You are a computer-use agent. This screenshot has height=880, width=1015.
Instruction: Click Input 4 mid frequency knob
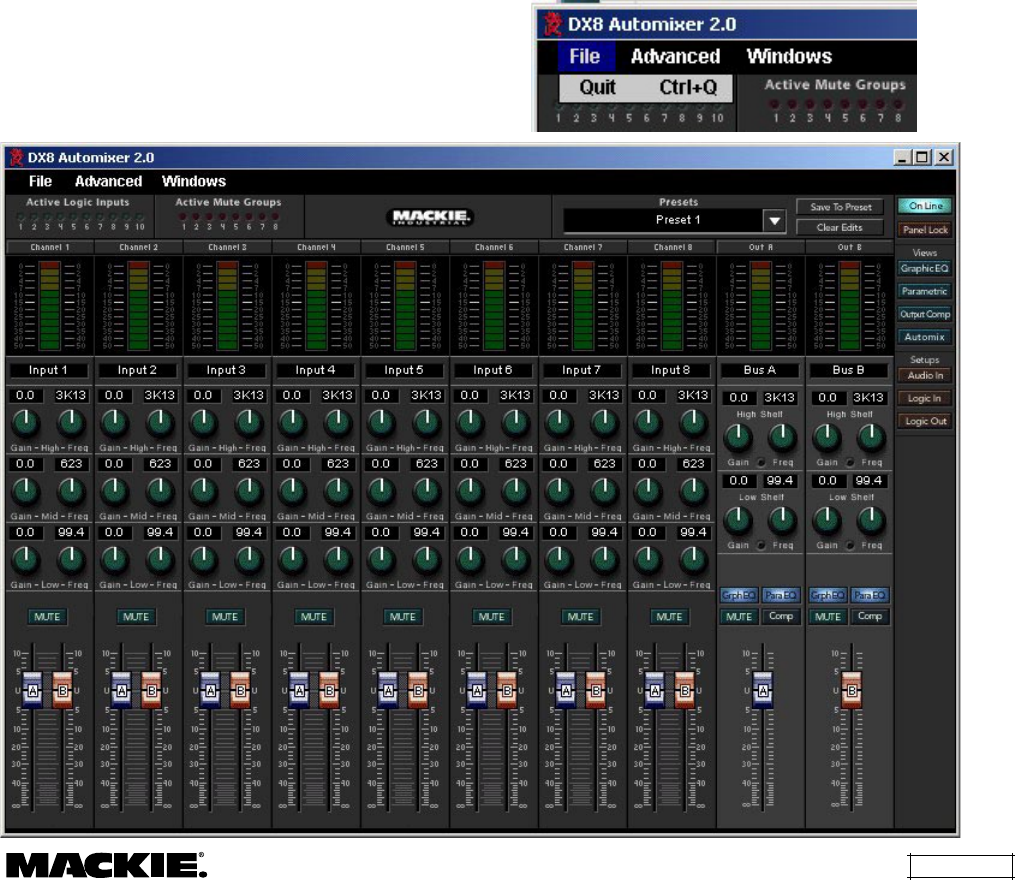click(x=337, y=491)
